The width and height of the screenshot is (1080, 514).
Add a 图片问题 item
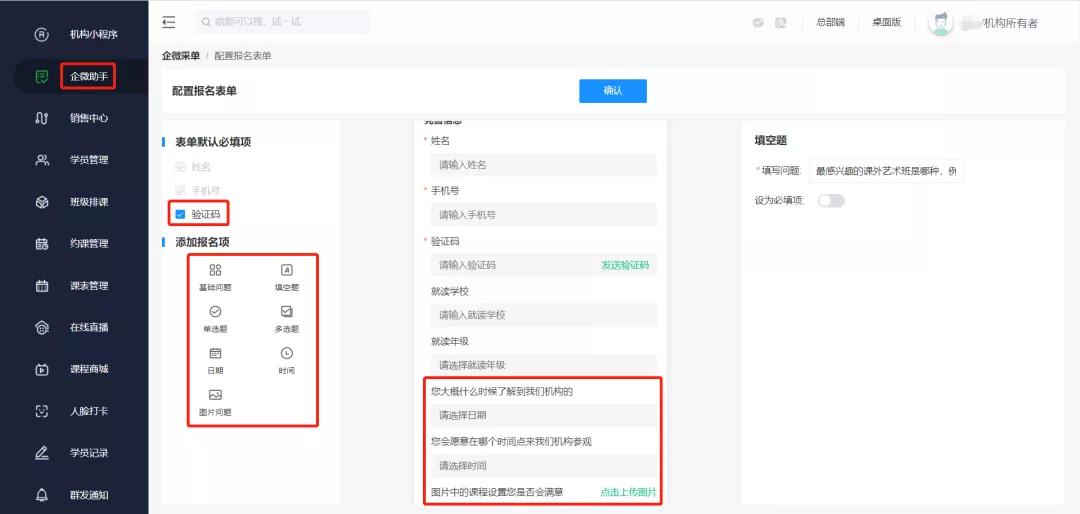216,403
